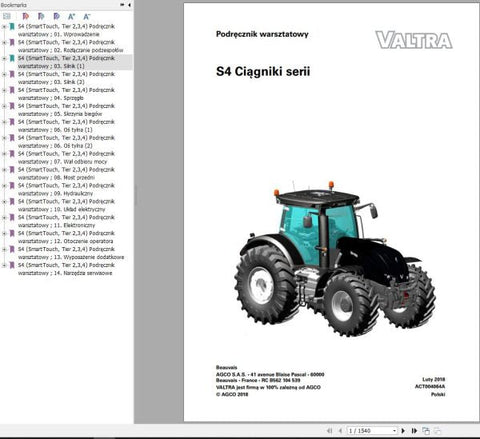Image resolution: width=480 pixels, height=439 pixels.
Task: Expand the 03. Silnik (2) bookmark
Action: (4, 74)
